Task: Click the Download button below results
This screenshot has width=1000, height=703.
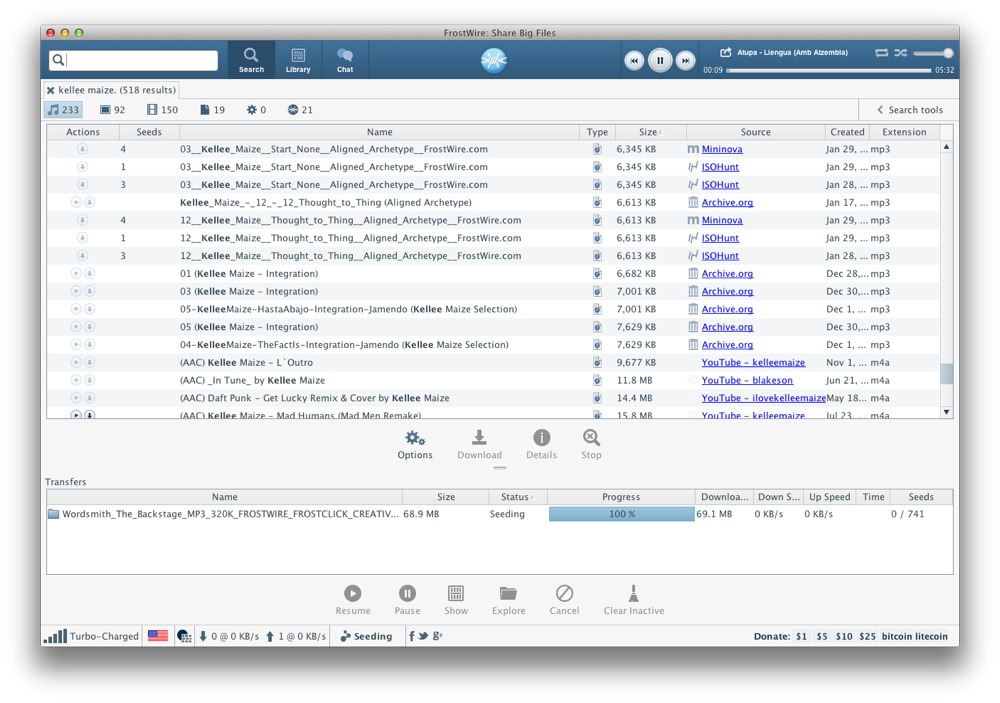Action: tap(479, 445)
